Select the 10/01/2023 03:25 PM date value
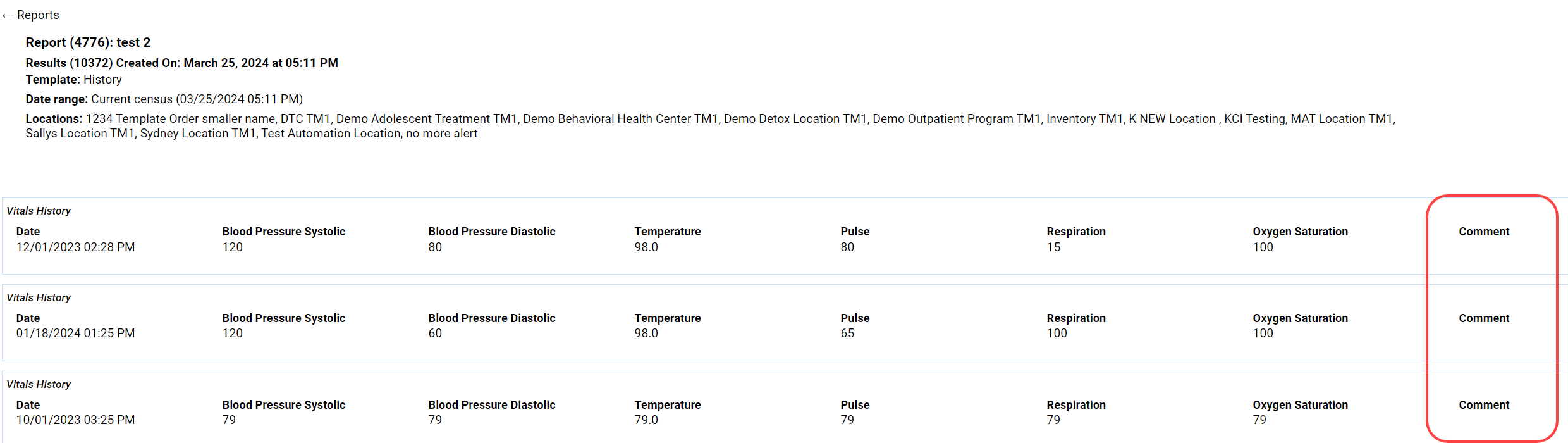Image resolution: width=1568 pixels, height=443 pixels. click(x=75, y=420)
